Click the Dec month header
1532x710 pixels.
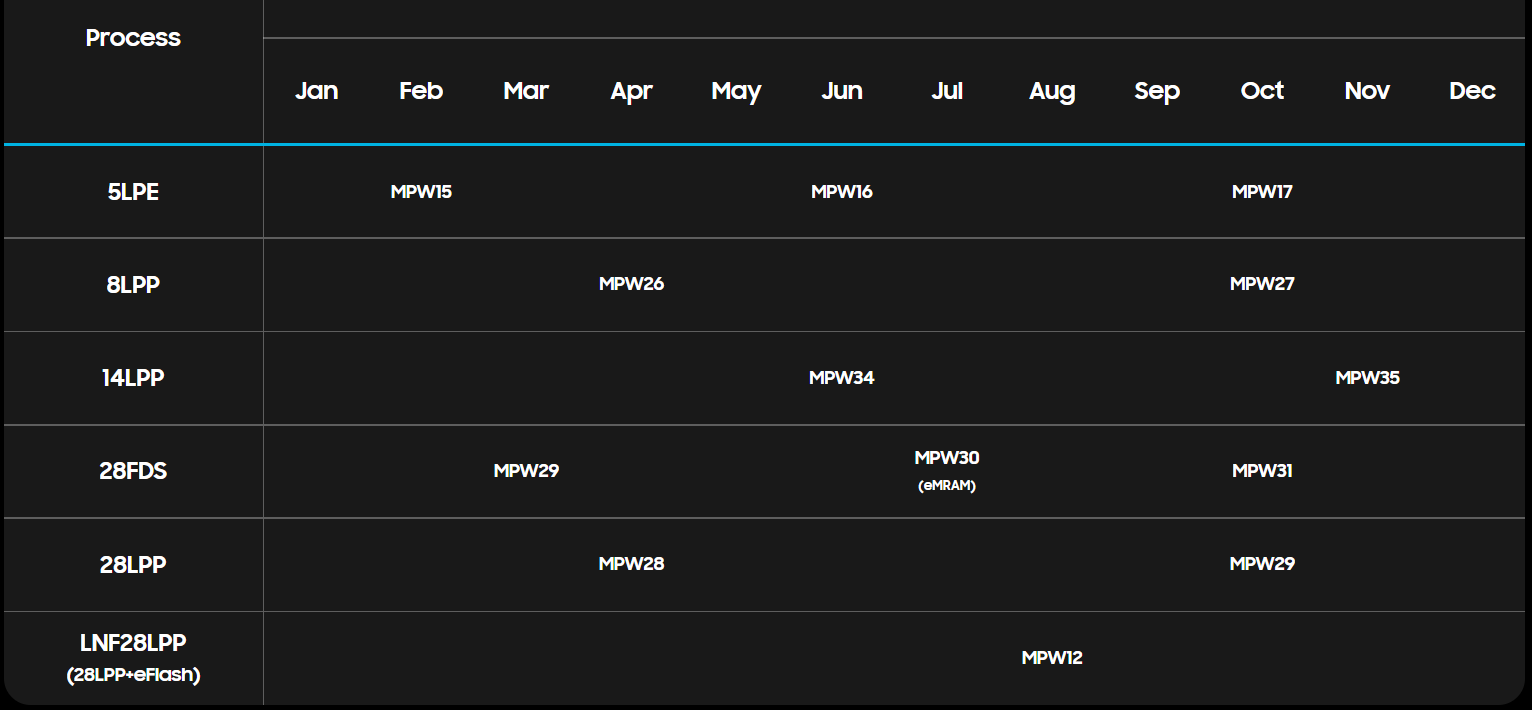(1472, 91)
